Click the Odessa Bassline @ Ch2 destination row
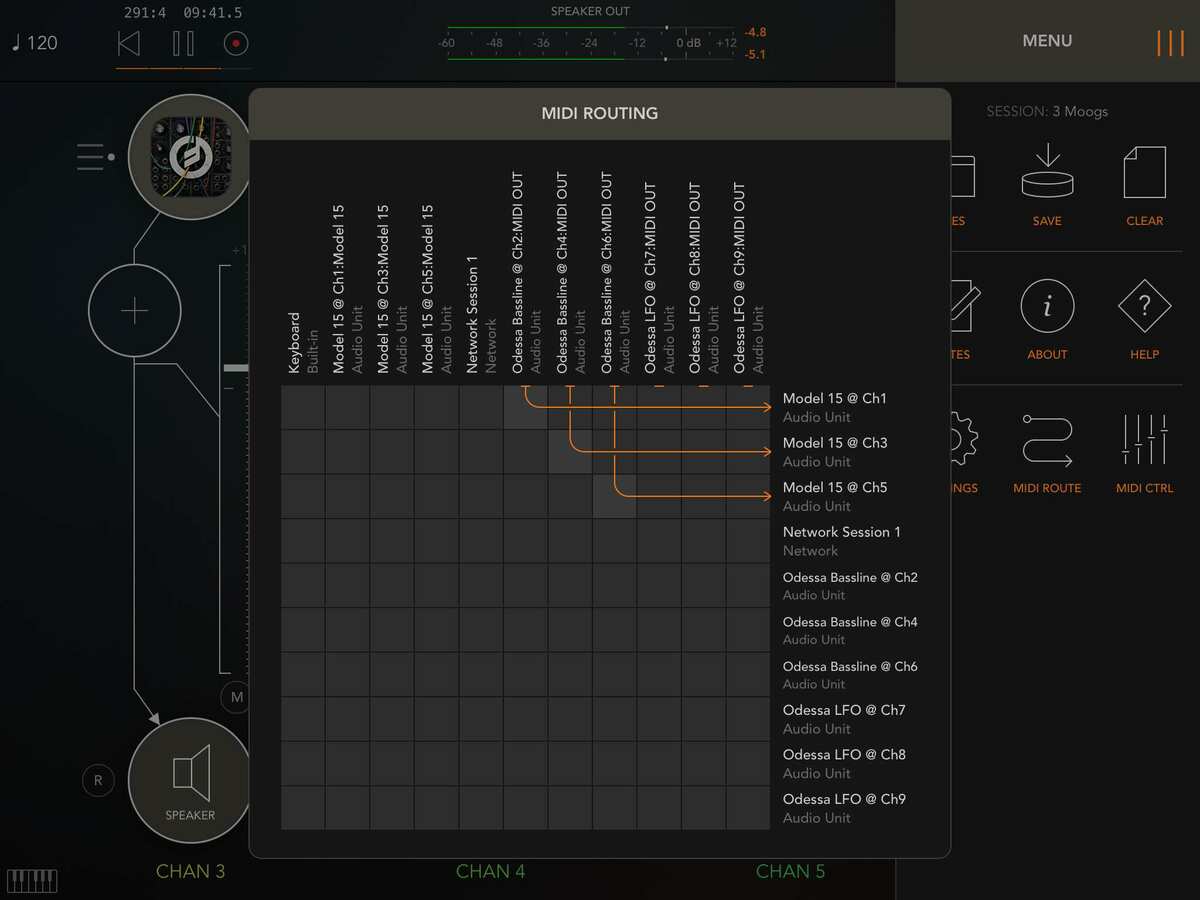The image size is (1200, 900). click(850, 586)
